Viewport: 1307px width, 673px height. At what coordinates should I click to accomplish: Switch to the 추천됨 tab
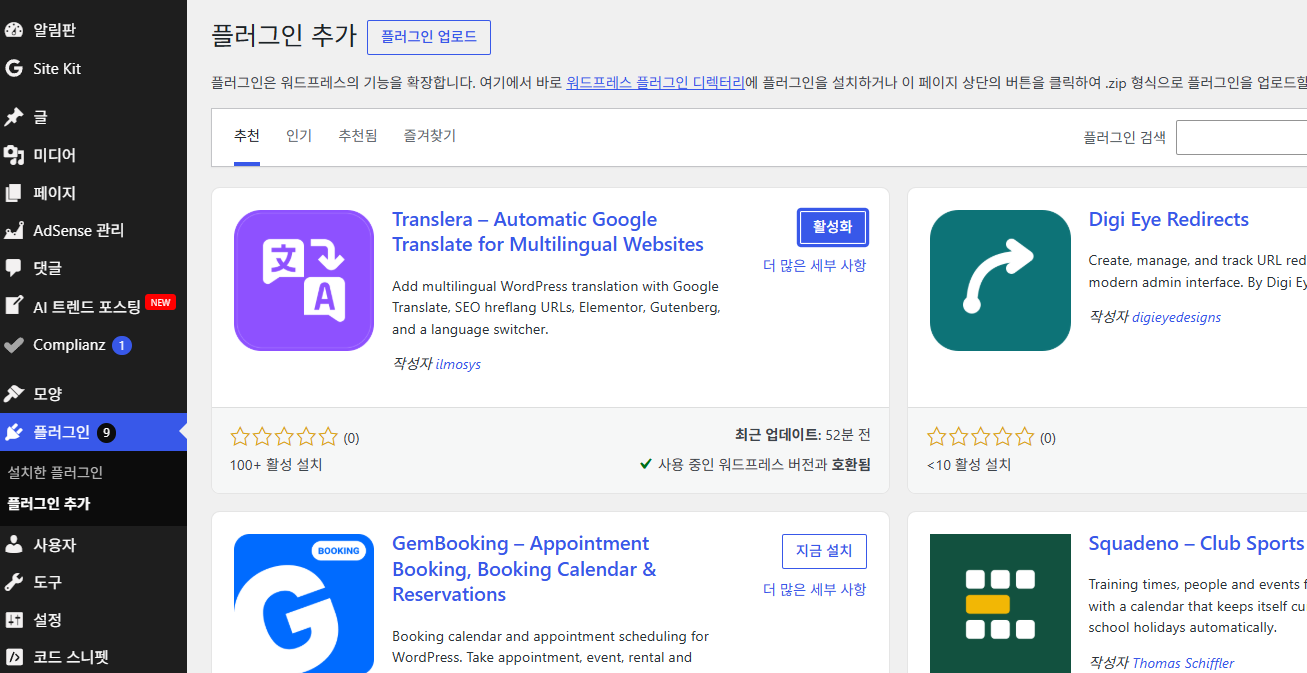pyautogui.click(x=358, y=136)
